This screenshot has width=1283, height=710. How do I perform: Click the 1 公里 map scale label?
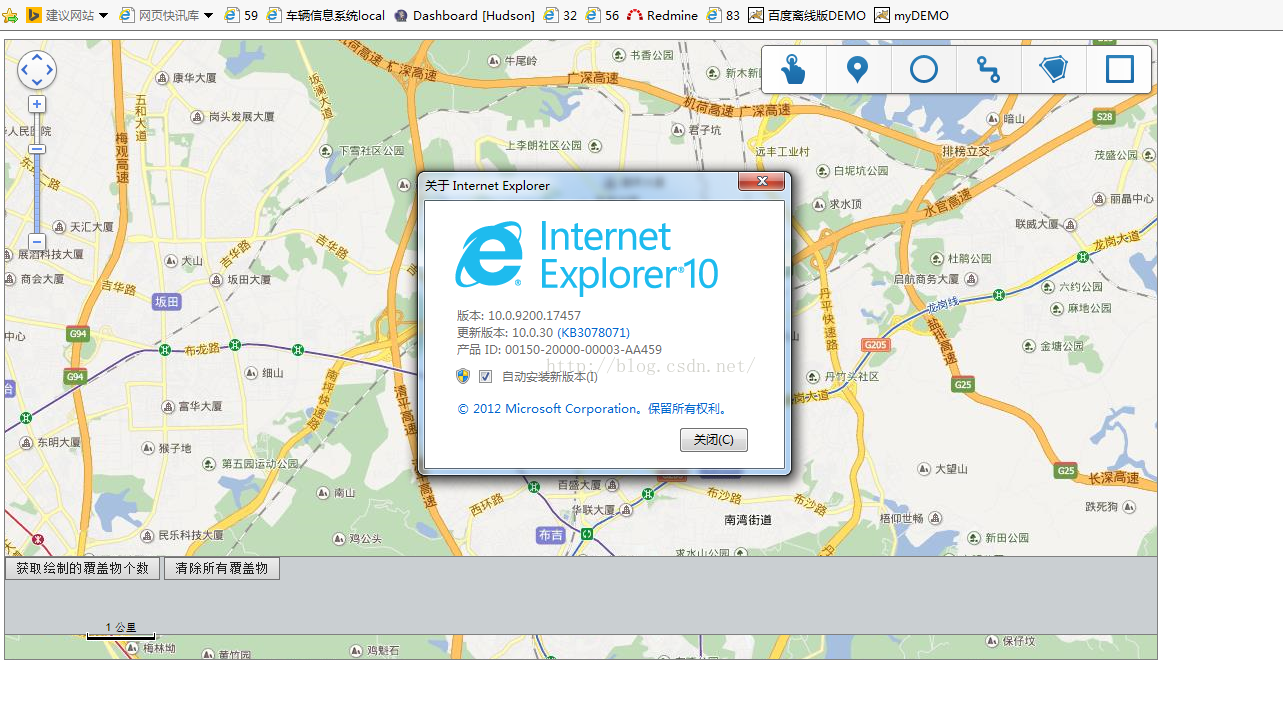click(121, 627)
